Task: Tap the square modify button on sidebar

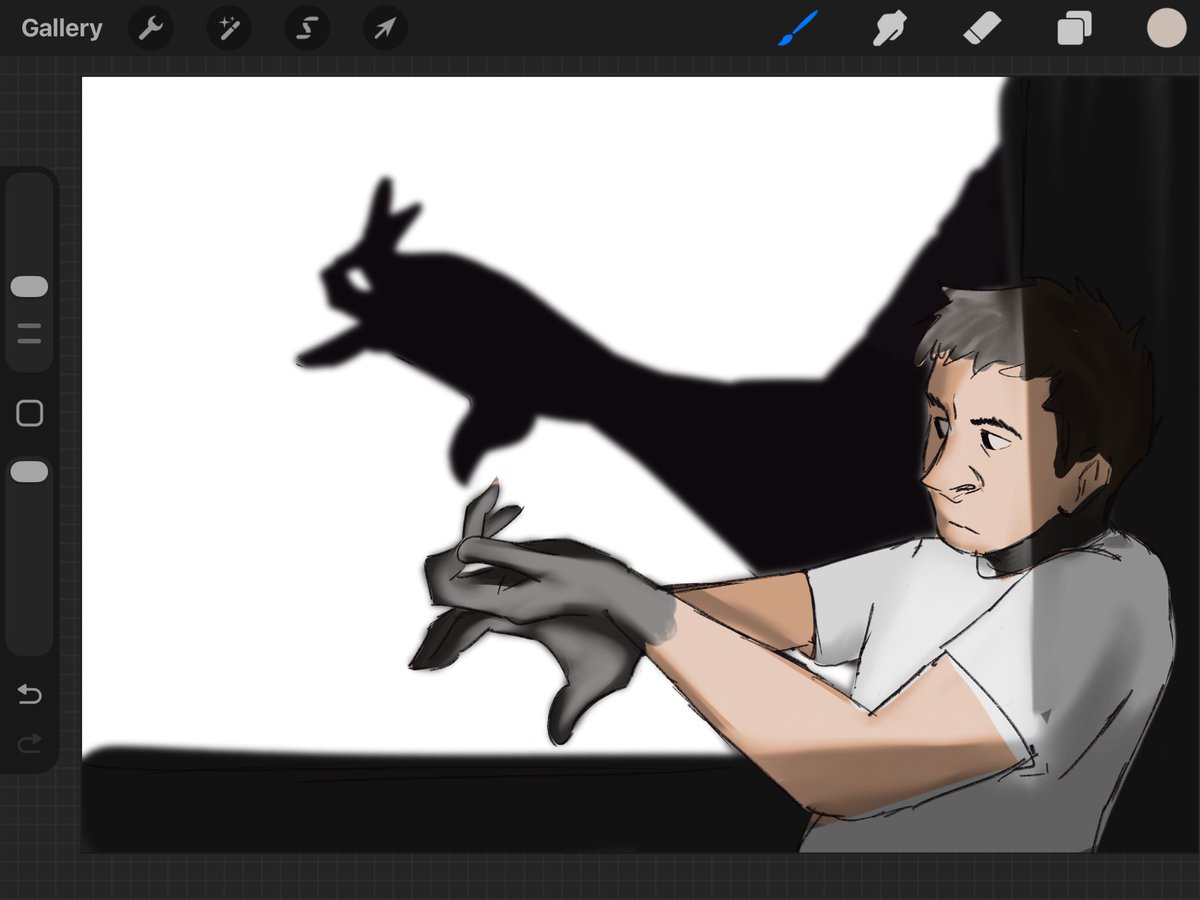Action: tap(30, 413)
